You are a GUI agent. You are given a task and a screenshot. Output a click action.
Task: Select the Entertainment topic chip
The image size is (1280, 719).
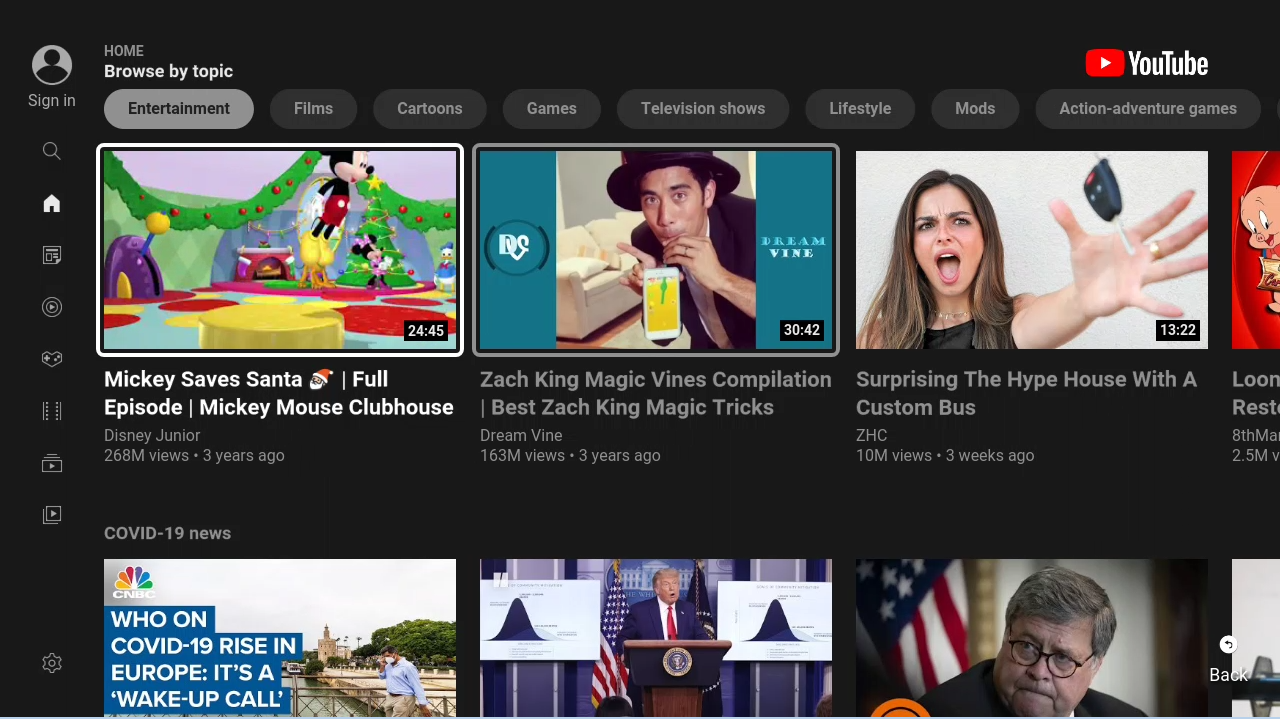click(x=179, y=109)
